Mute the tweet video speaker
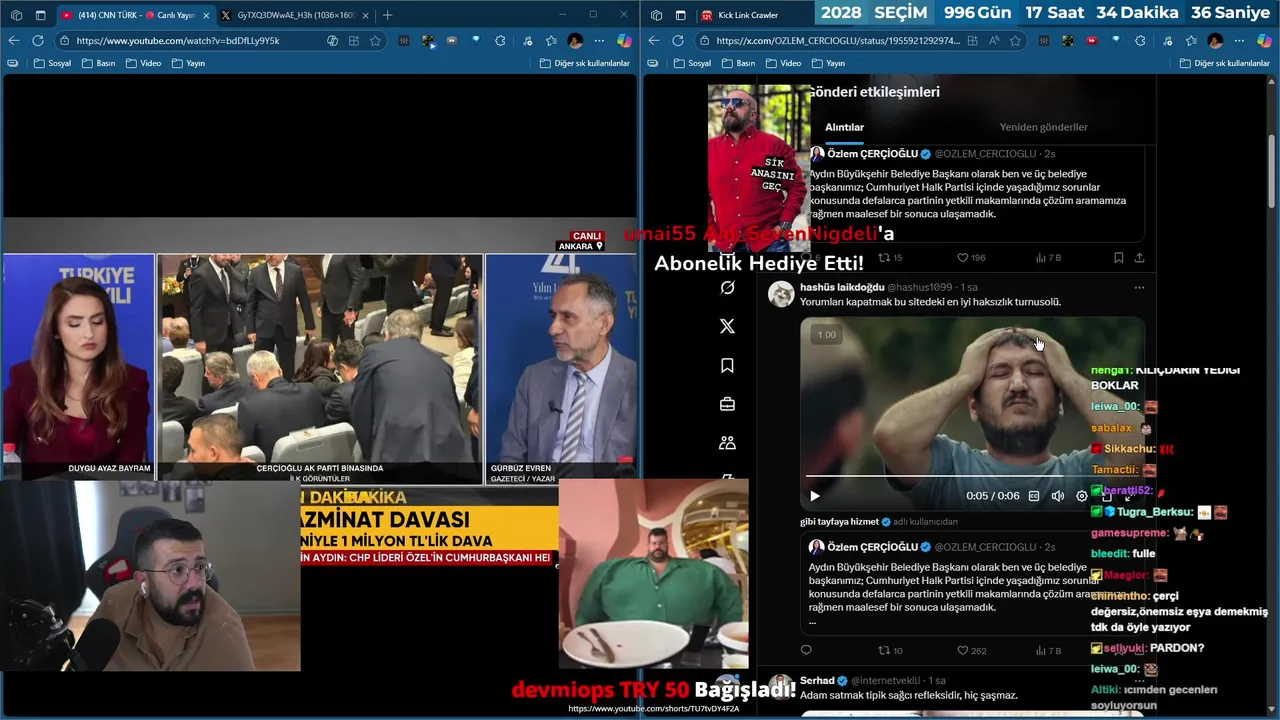 click(1057, 496)
